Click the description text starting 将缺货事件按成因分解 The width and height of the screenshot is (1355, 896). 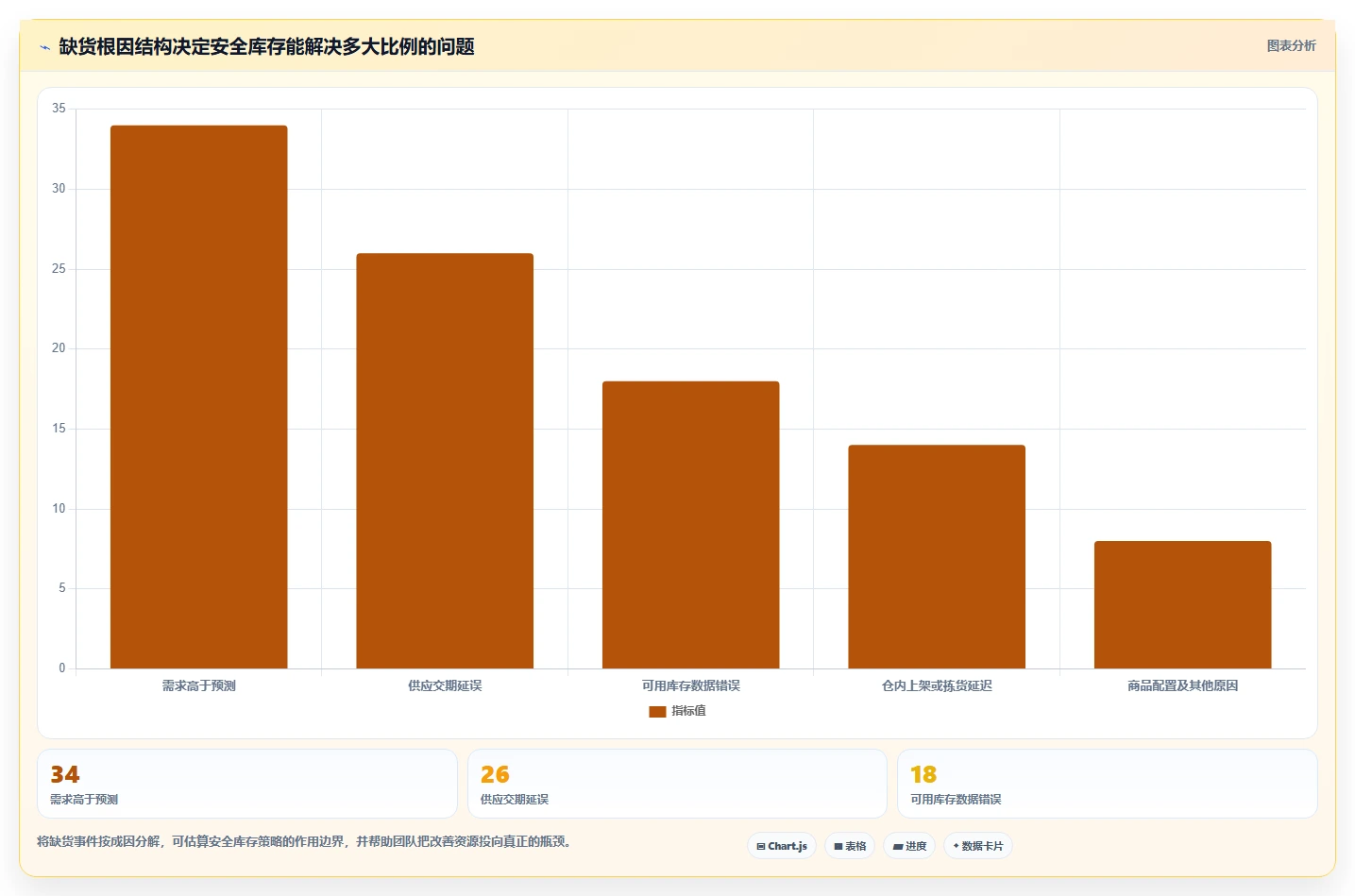tap(305, 841)
